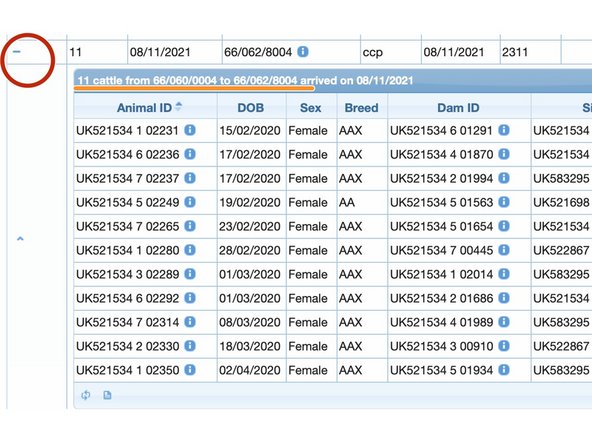Show info for animal UK521534 6 02292
This screenshot has height=444, width=592.
pos(190,298)
